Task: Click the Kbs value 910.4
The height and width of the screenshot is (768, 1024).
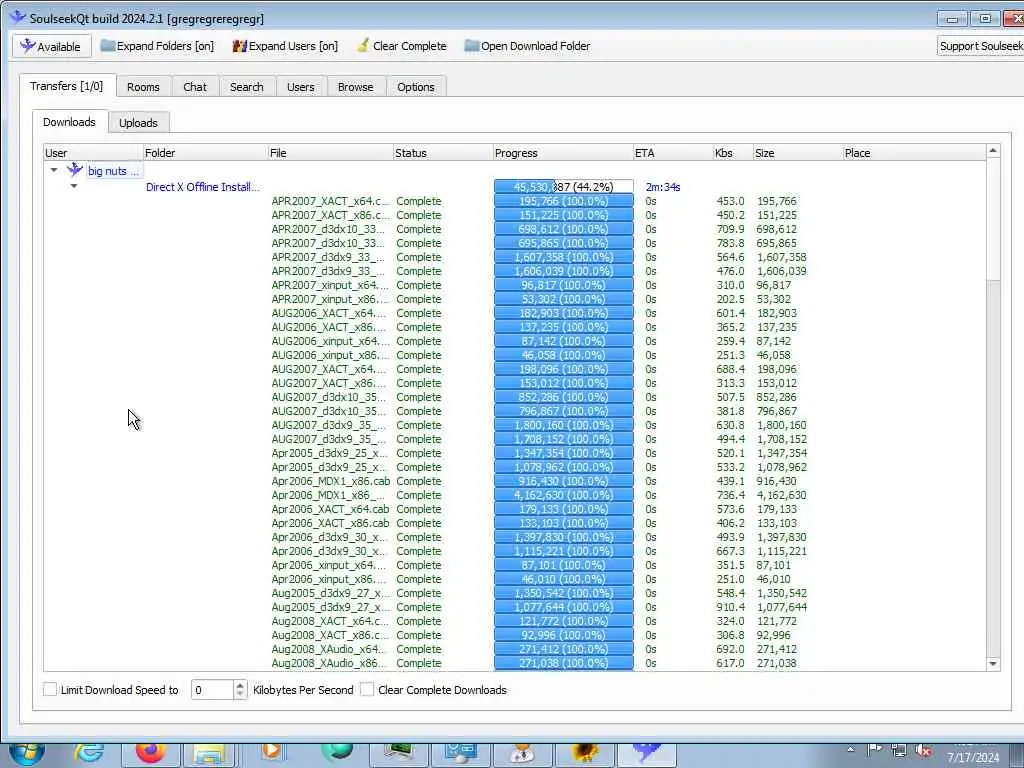Action: coord(730,607)
